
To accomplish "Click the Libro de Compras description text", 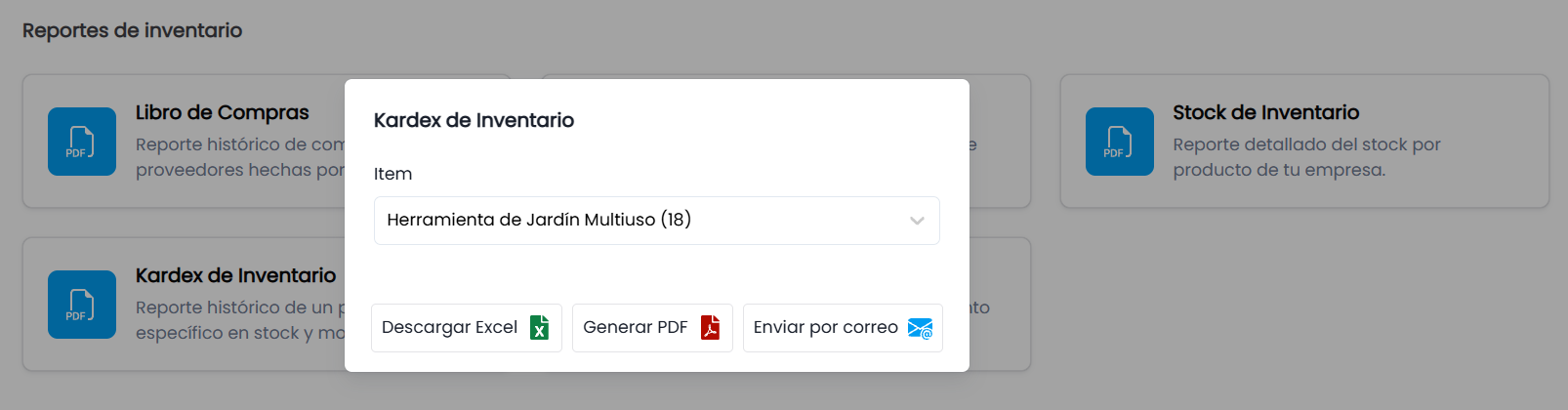I will (240, 157).
